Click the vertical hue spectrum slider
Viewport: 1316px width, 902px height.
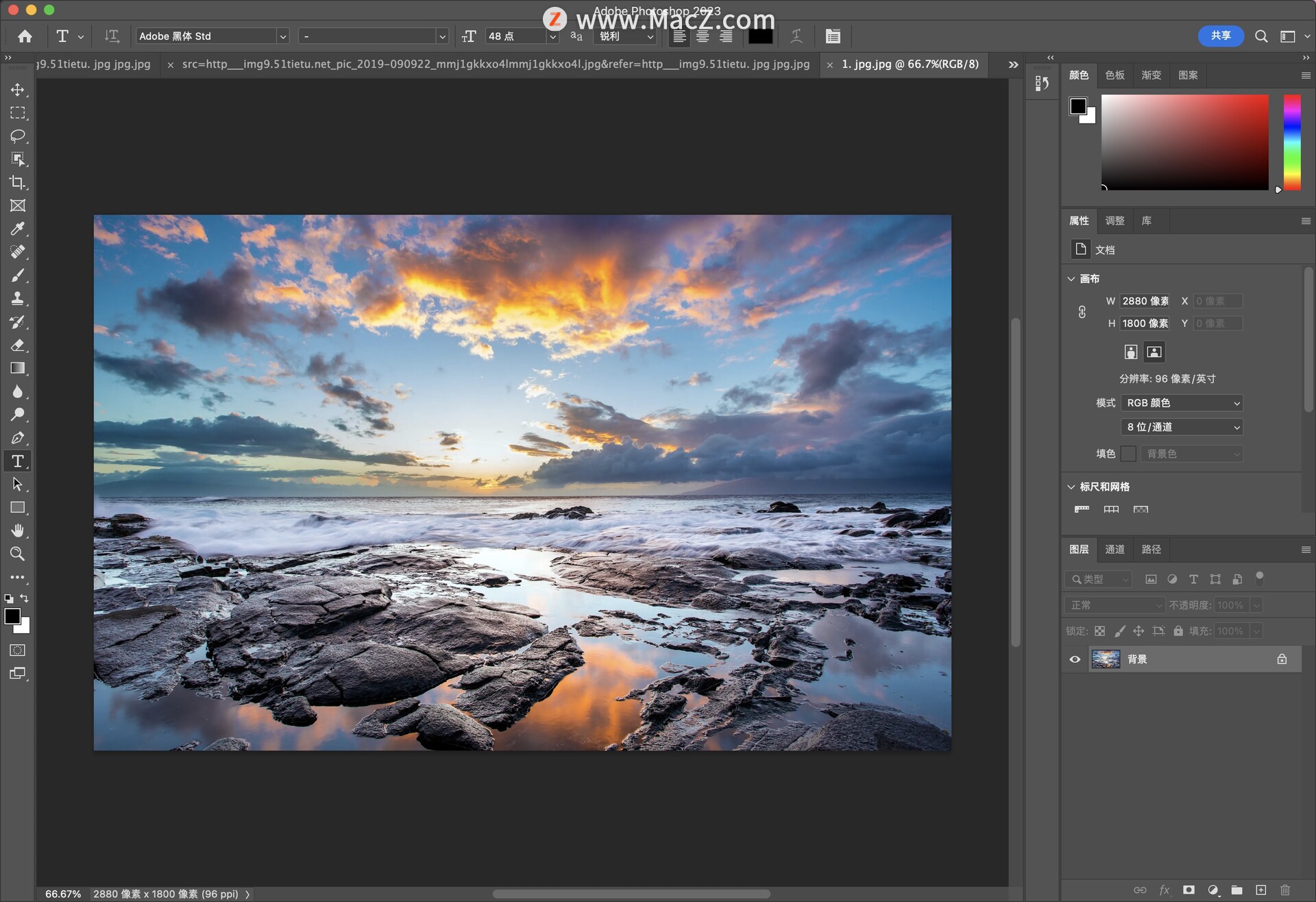1292,143
